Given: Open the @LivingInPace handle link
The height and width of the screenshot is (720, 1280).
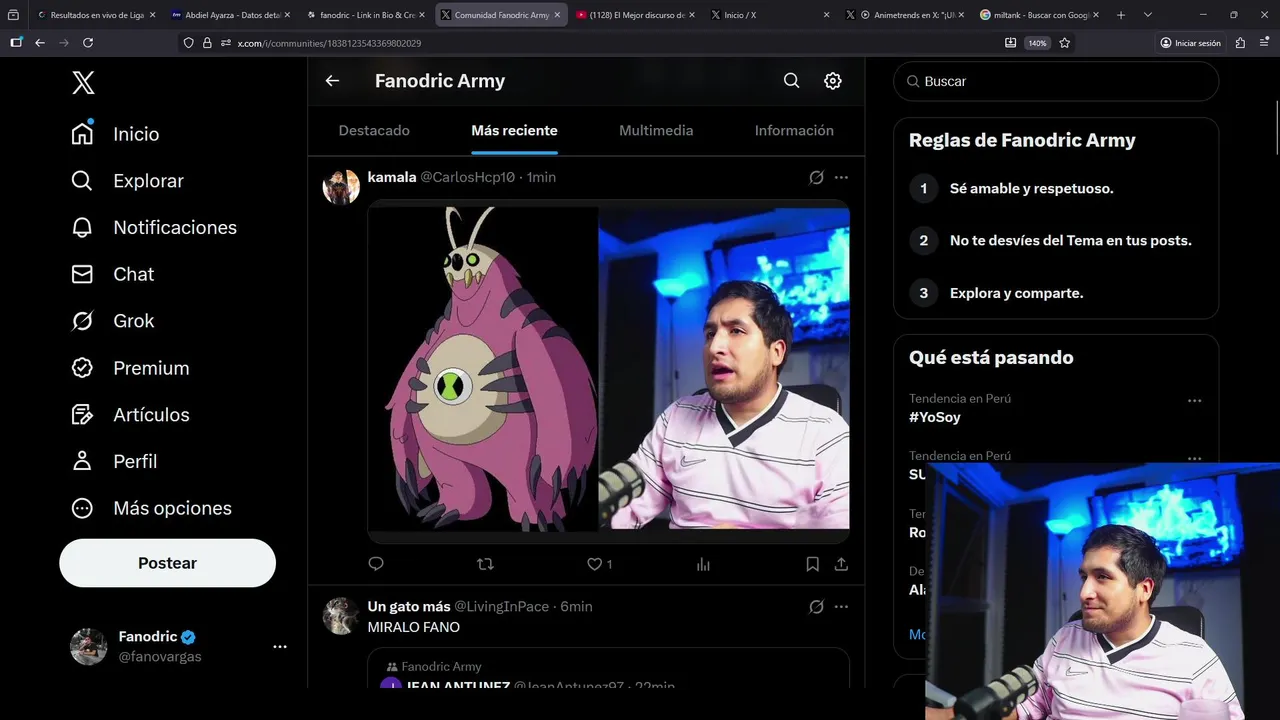Looking at the screenshot, I should pyautogui.click(x=502, y=606).
